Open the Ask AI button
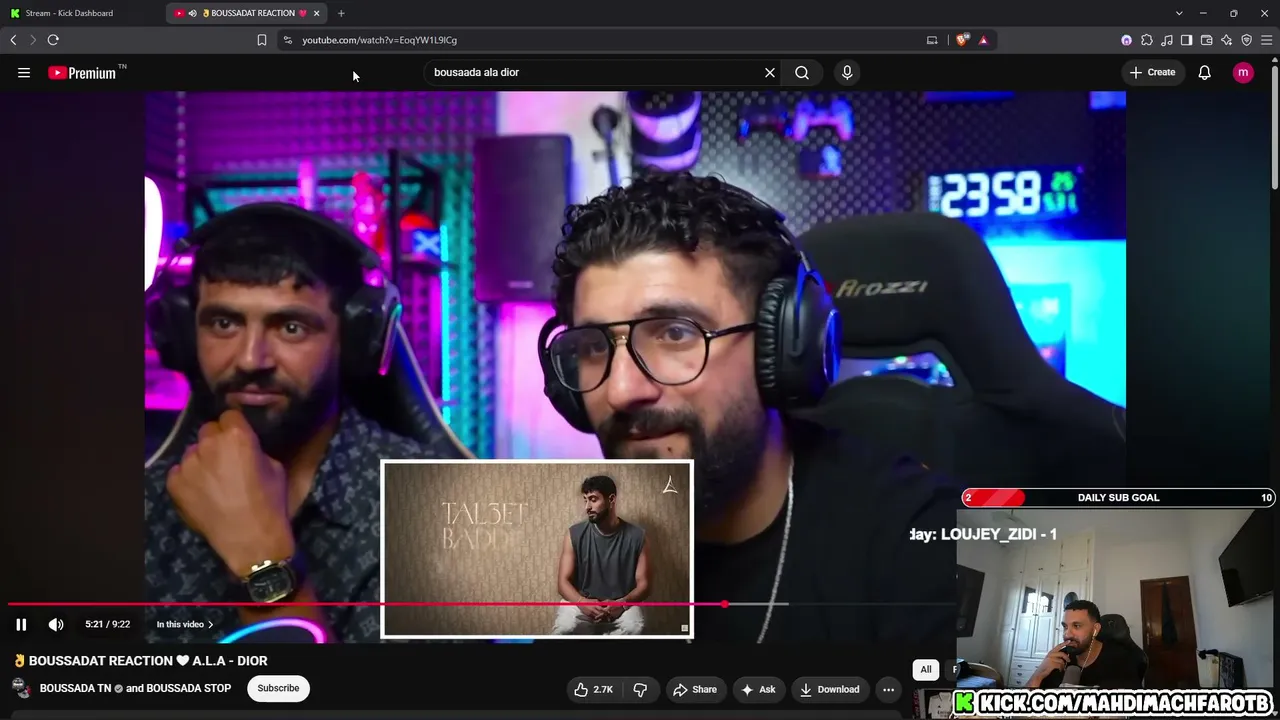Image resolution: width=1280 pixels, height=720 pixels. (758, 689)
